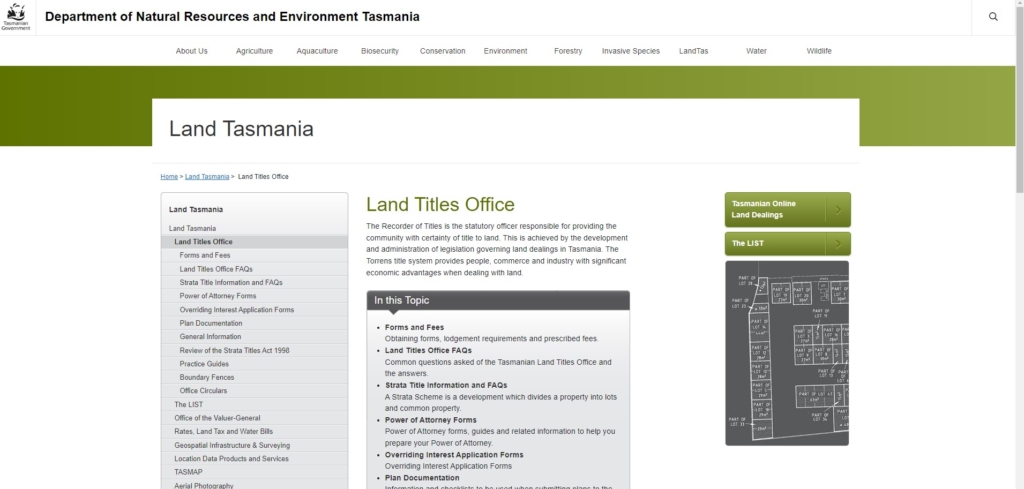The width and height of the screenshot is (1024, 489).
Task: Click arrow on The LIST green button
Action: pyautogui.click(x=838, y=244)
